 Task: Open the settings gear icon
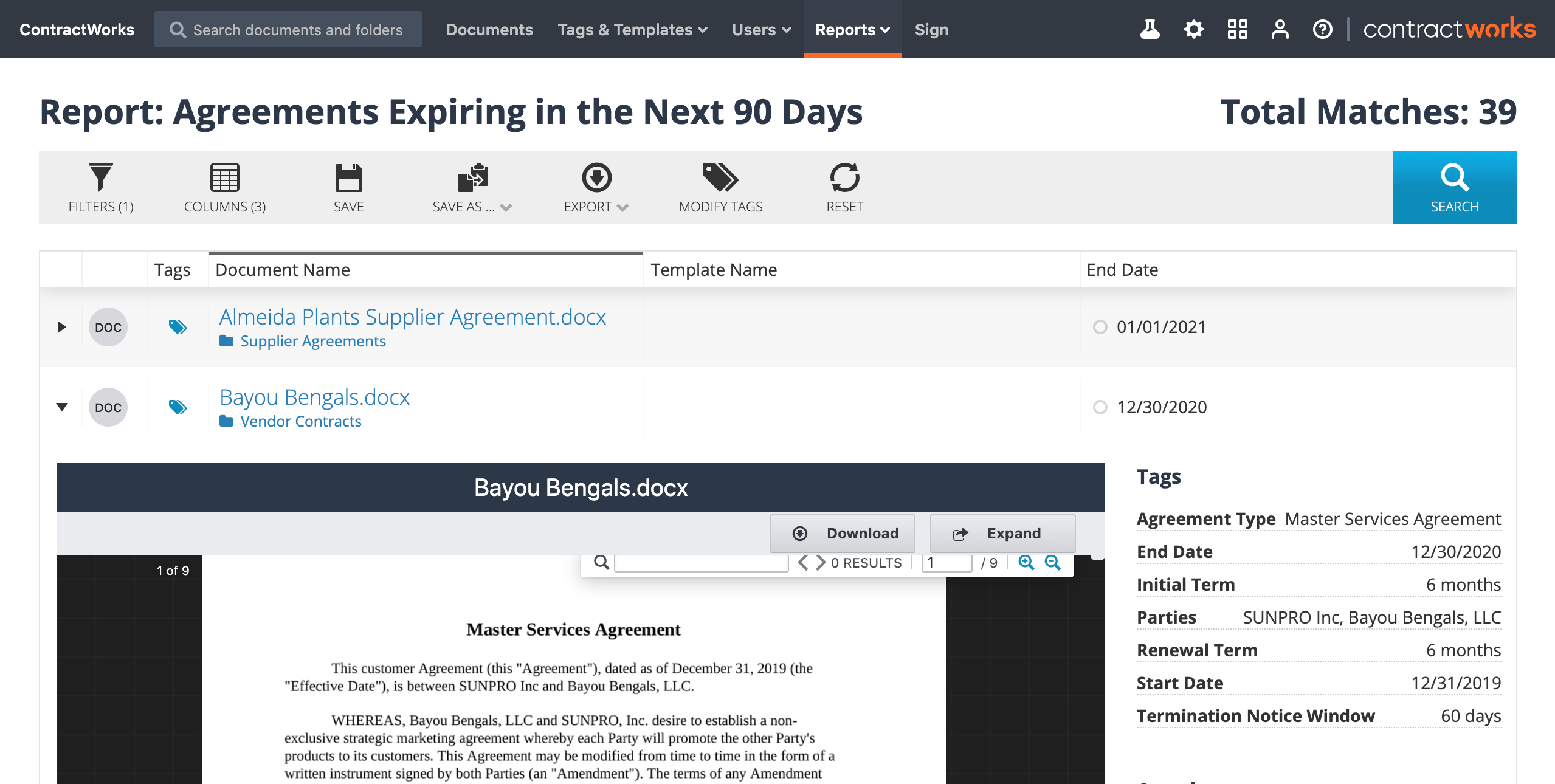tap(1193, 29)
